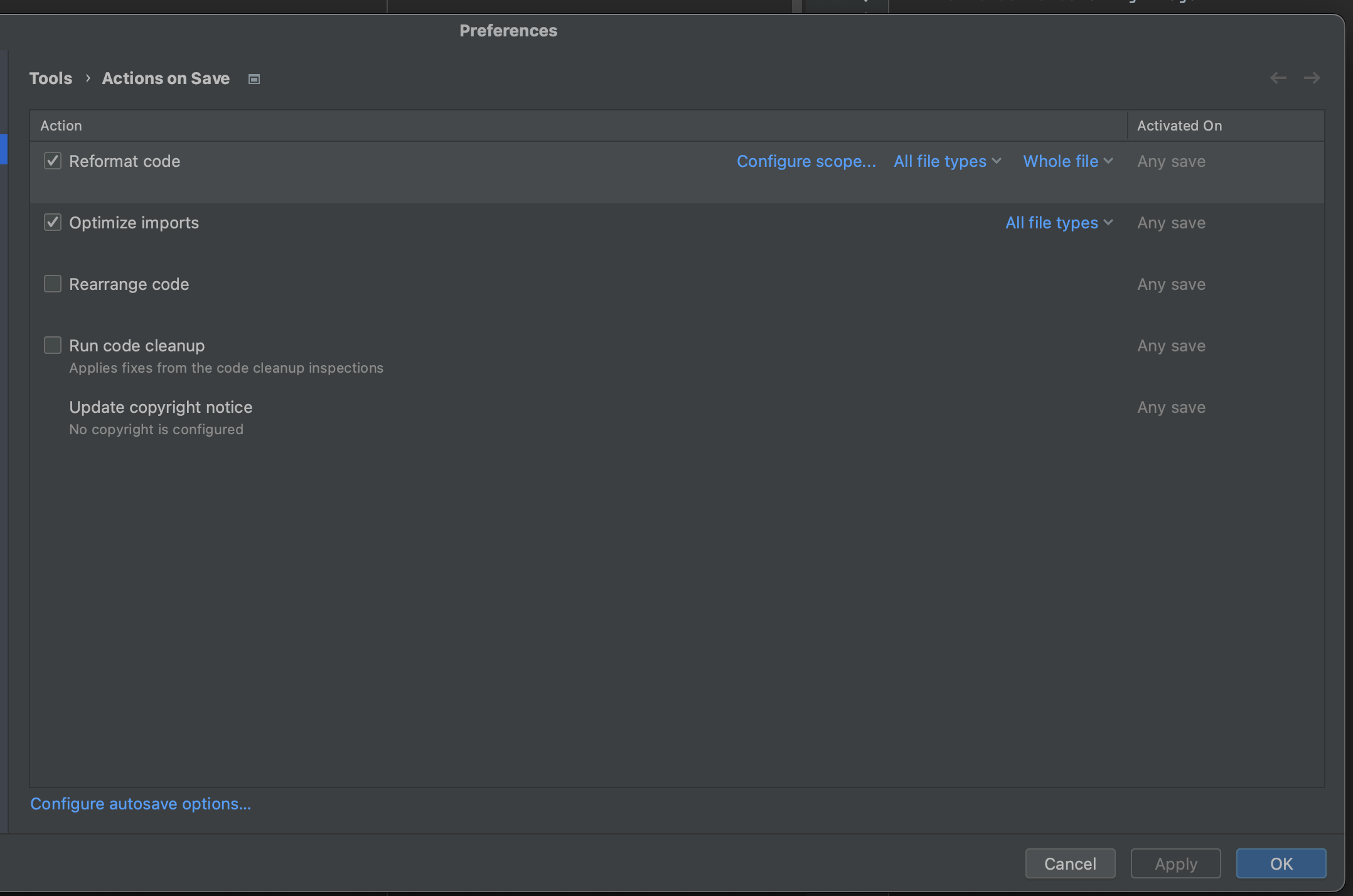1353x896 pixels.
Task: Open All file types dropdown for Optimize imports
Action: 1059,223
